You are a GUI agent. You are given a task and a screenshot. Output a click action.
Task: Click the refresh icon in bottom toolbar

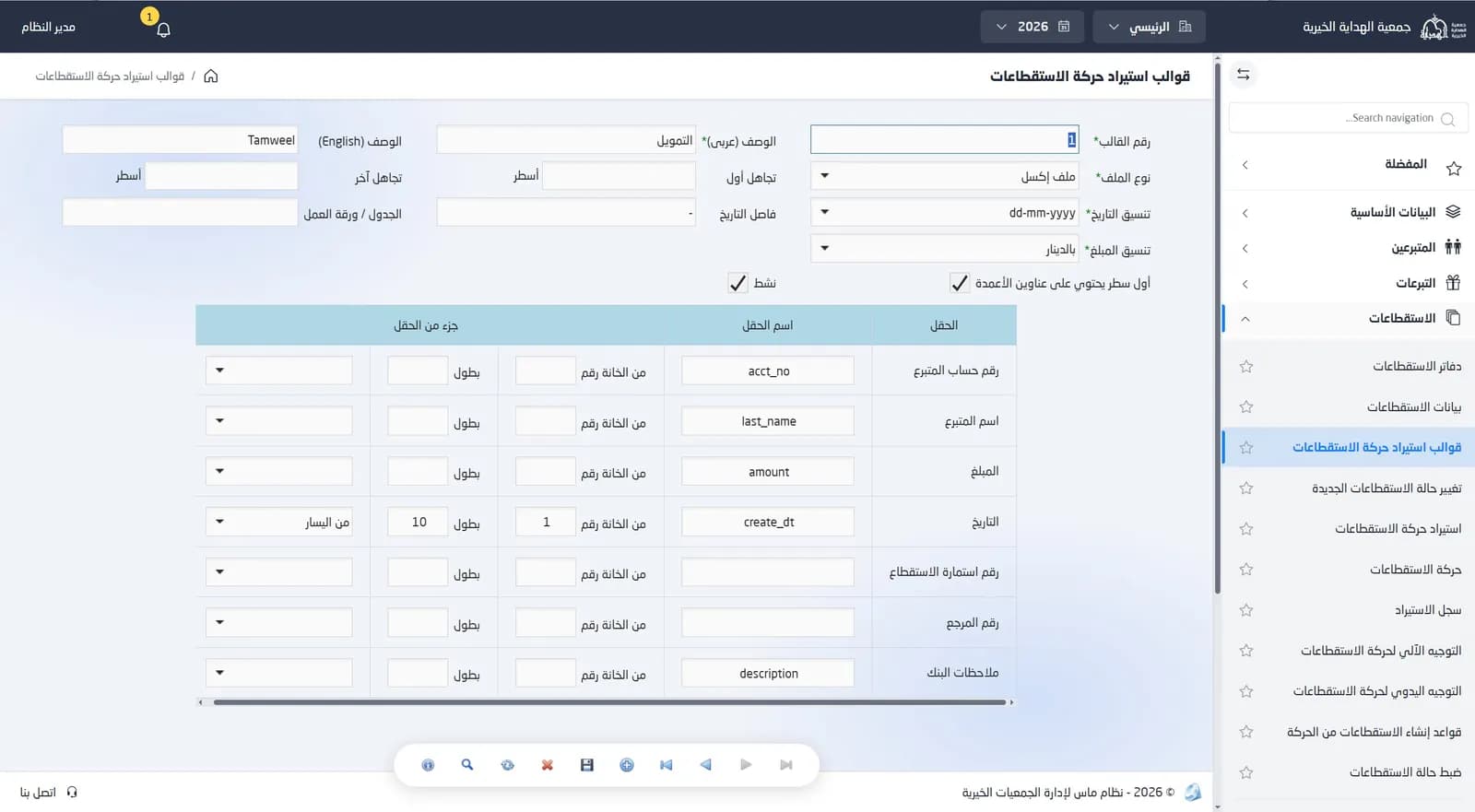coord(507,765)
